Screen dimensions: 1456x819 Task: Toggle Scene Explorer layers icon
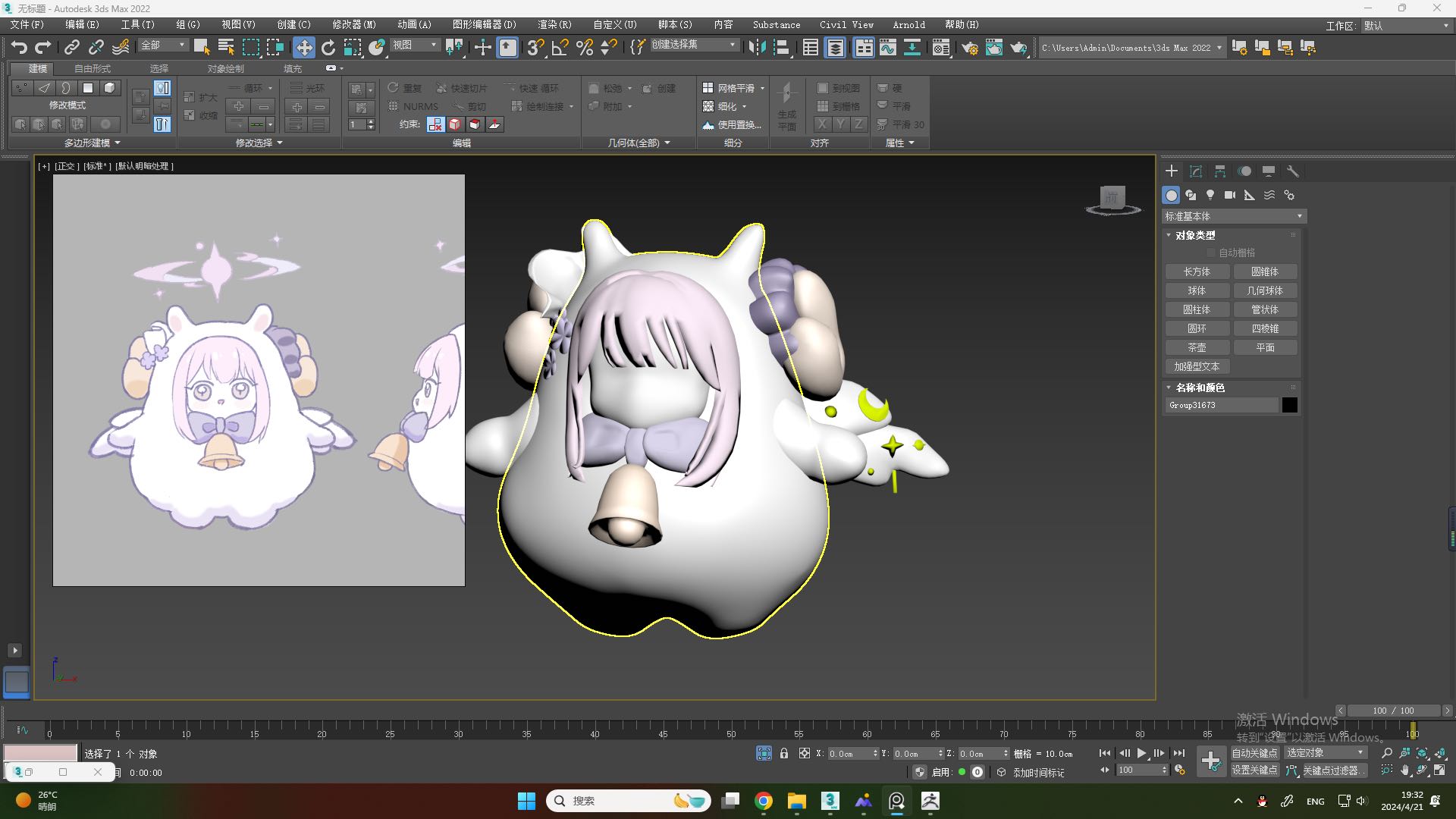(835, 48)
